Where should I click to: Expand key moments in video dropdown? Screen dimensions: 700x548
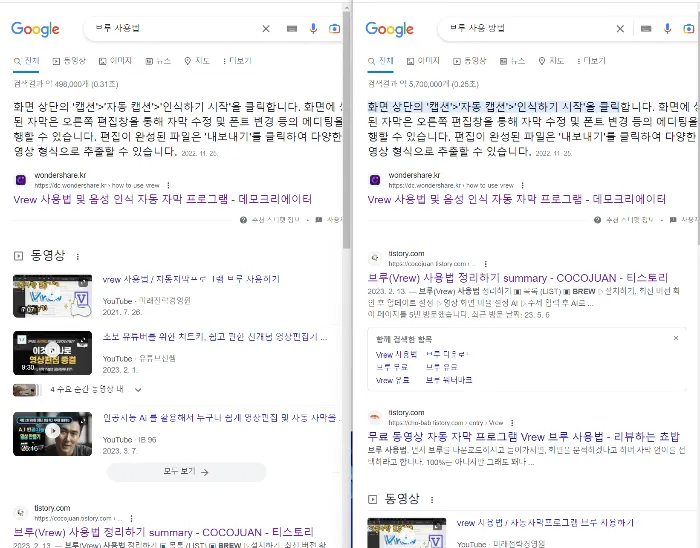pos(138,390)
